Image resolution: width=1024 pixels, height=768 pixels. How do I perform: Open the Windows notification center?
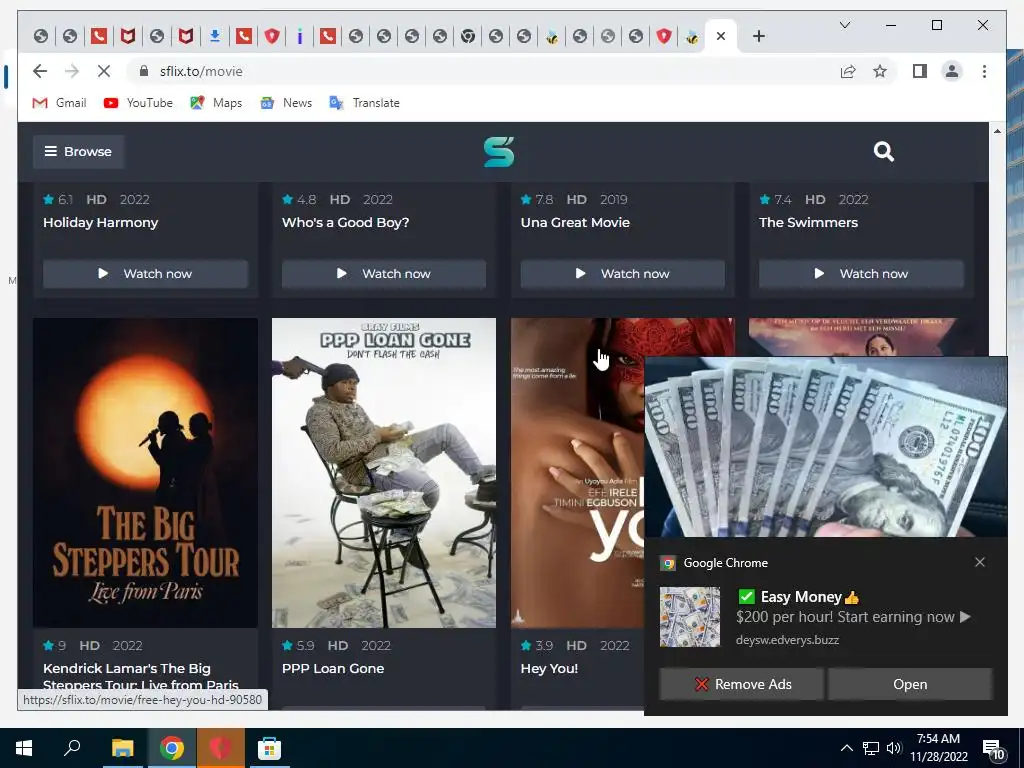pos(993,748)
